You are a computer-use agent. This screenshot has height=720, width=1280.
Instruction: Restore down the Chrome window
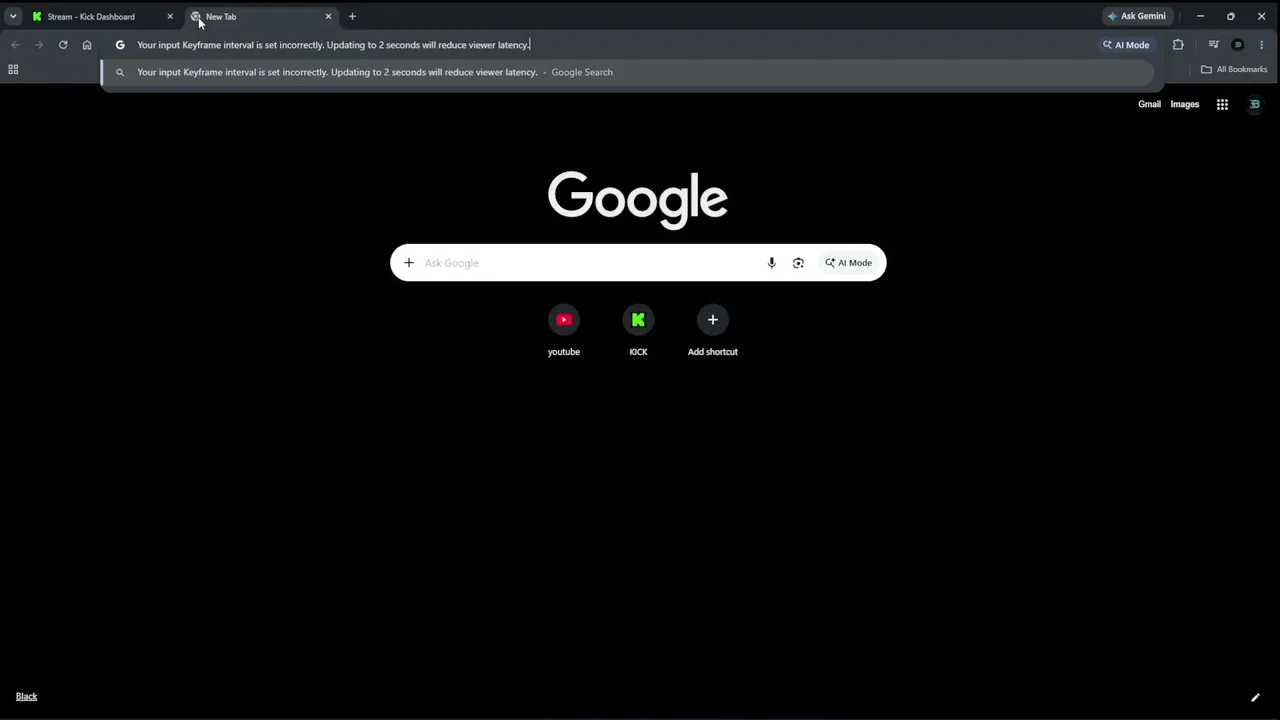1231,16
